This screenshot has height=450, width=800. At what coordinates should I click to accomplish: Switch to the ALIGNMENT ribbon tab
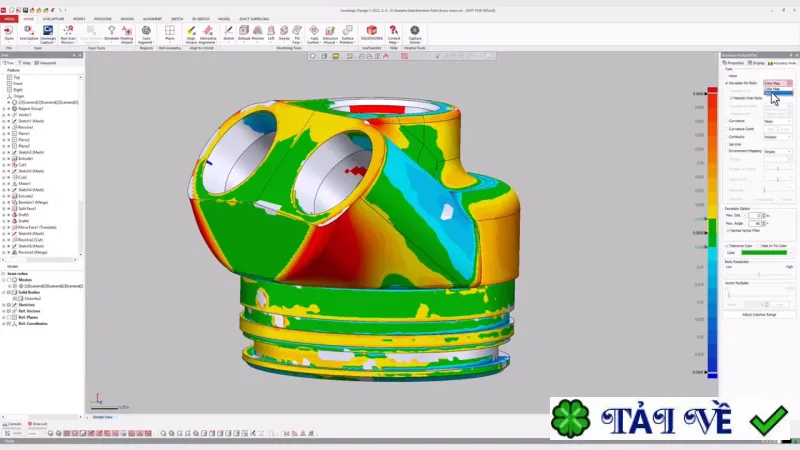click(x=152, y=19)
